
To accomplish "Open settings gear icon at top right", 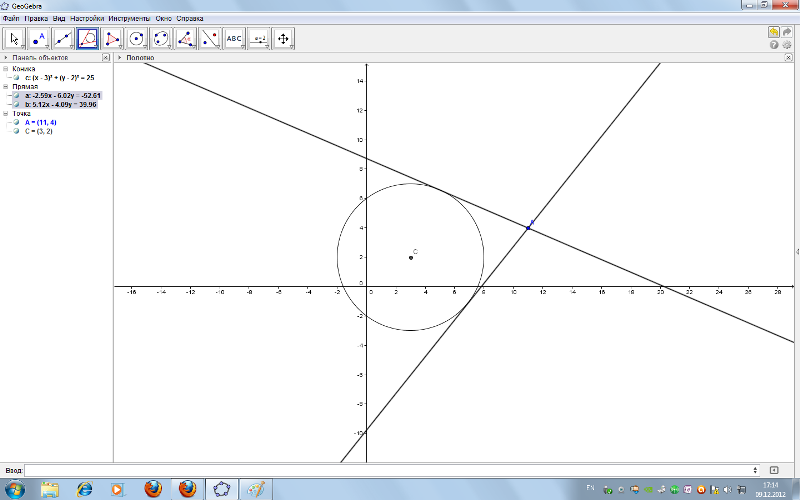I will 787,45.
